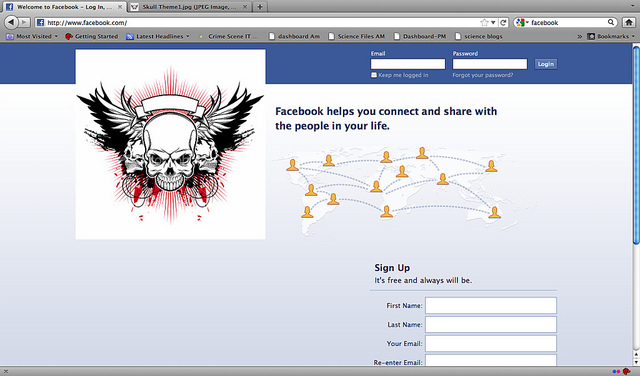The height and width of the screenshot is (376, 640).
Task: Open a new tab with the plus button
Action: pyautogui.click(x=260, y=7)
